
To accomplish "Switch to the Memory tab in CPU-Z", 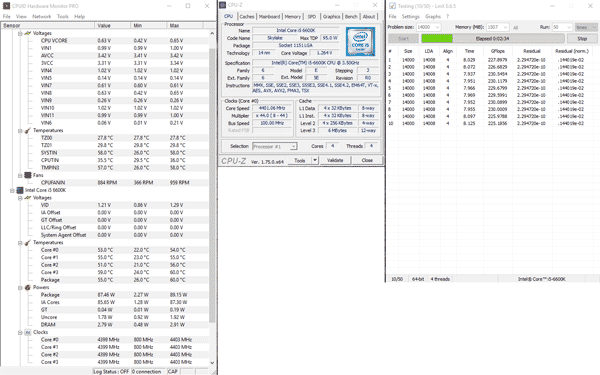I will (x=293, y=16).
